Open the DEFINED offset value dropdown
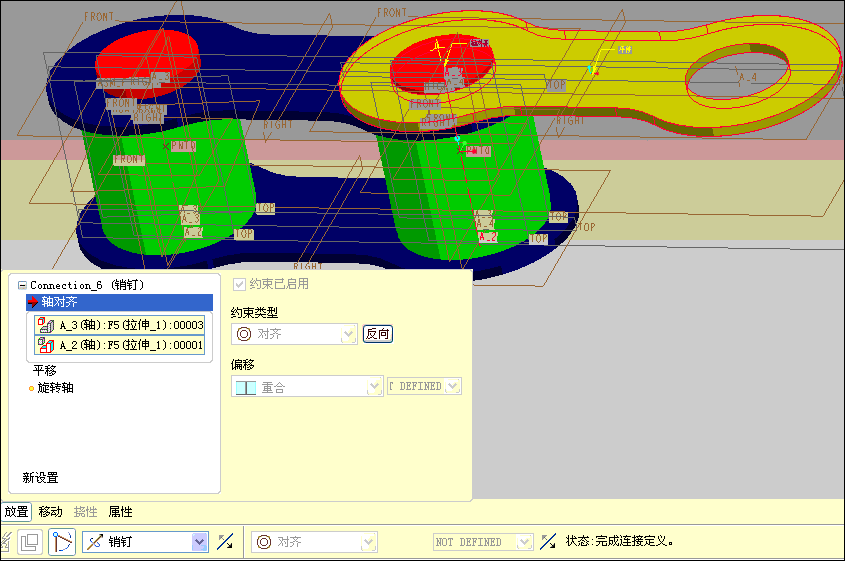The height and width of the screenshot is (561, 845). (424, 386)
